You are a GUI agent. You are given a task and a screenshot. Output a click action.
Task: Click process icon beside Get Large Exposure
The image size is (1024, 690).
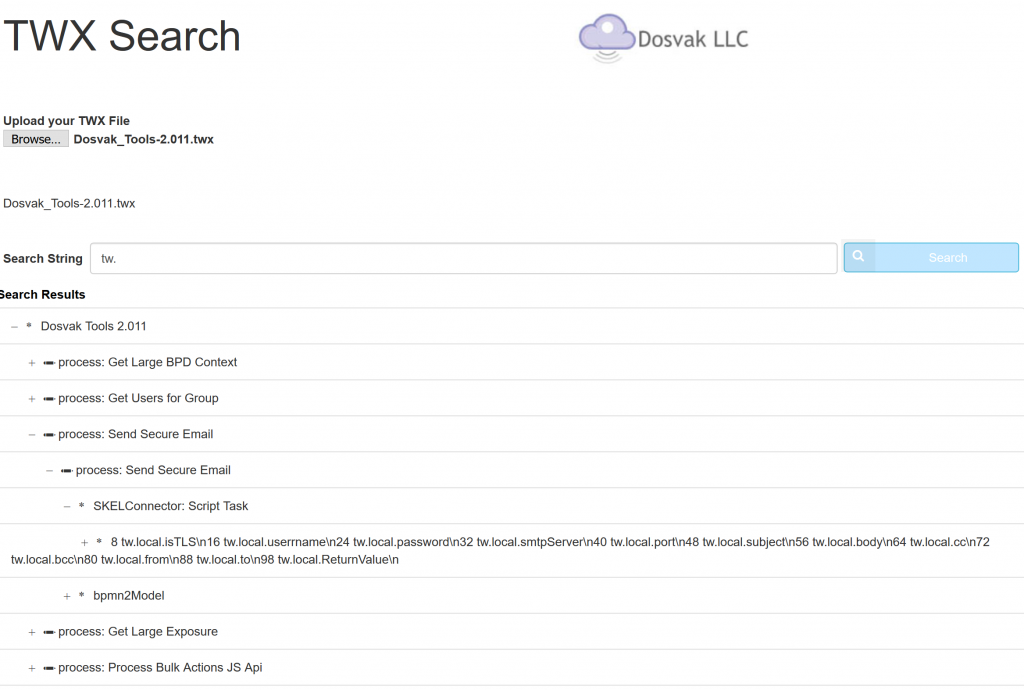[49, 632]
